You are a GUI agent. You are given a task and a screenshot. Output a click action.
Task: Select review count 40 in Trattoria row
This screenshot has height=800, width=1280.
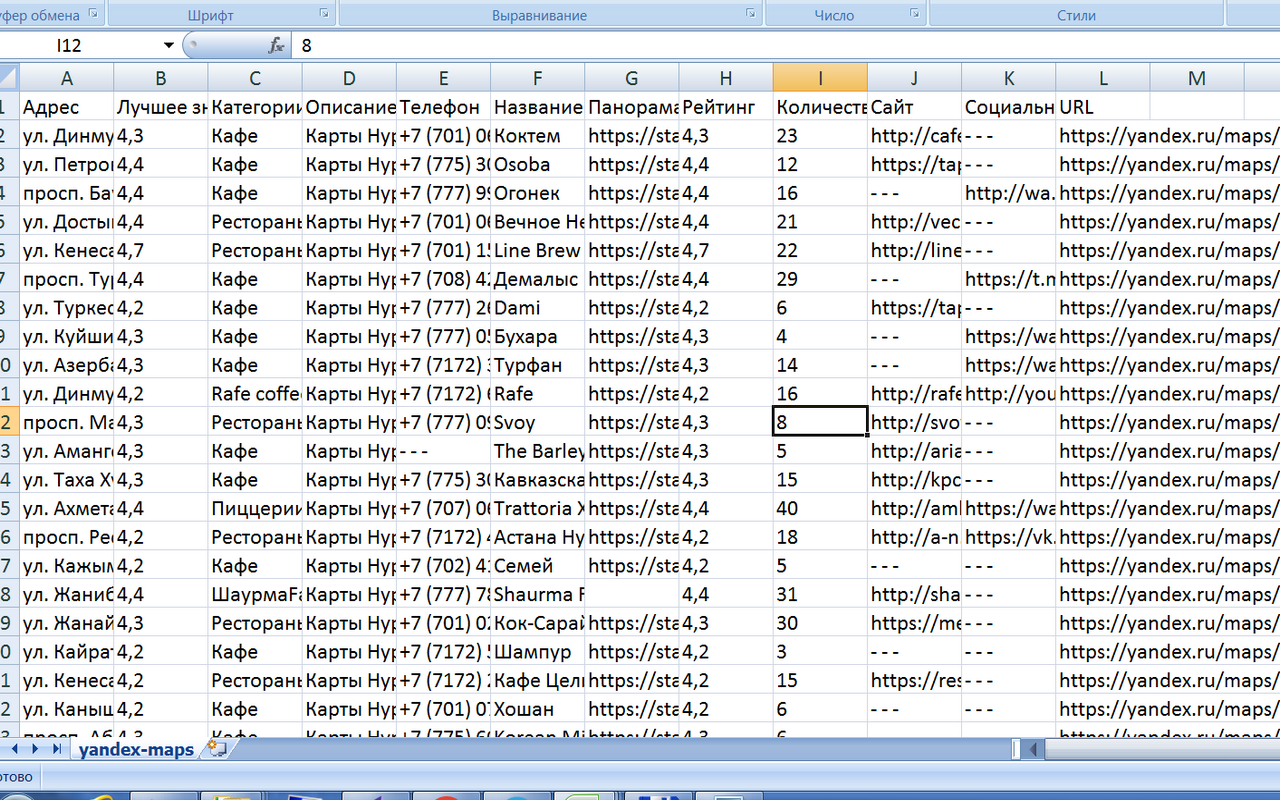[x=820, y=508]
